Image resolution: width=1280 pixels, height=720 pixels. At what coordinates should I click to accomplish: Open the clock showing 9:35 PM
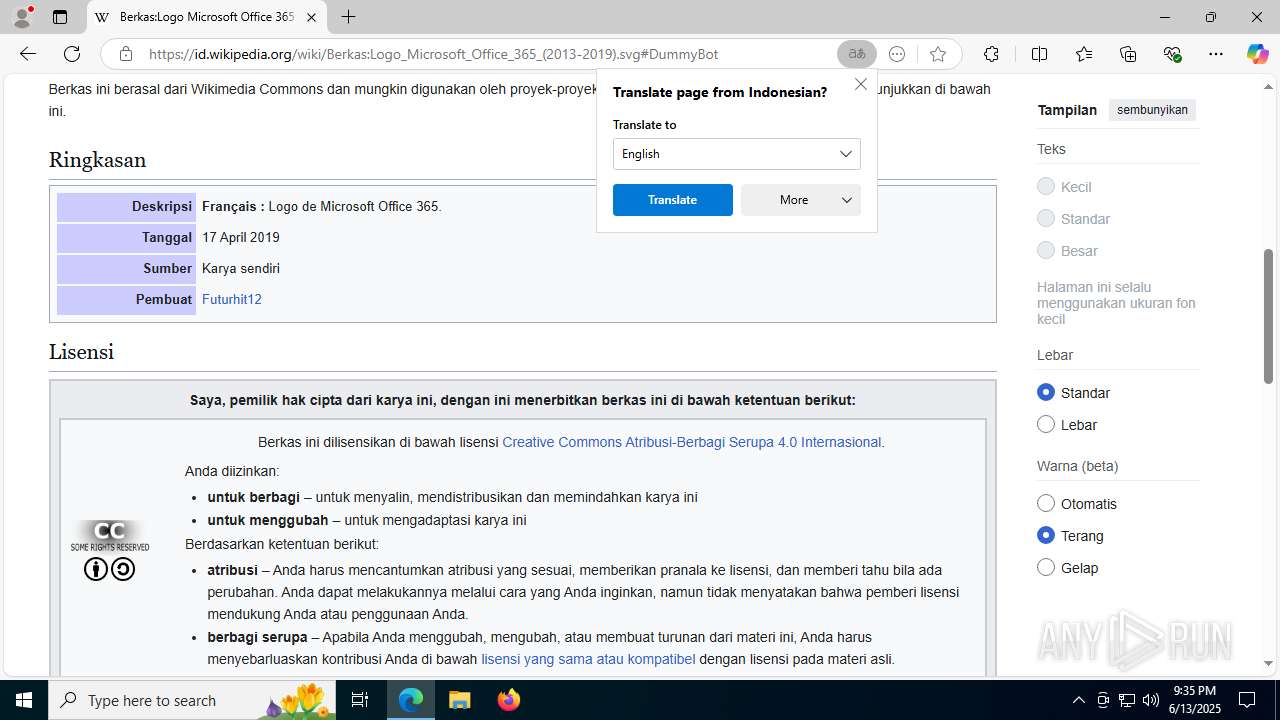1195,700
